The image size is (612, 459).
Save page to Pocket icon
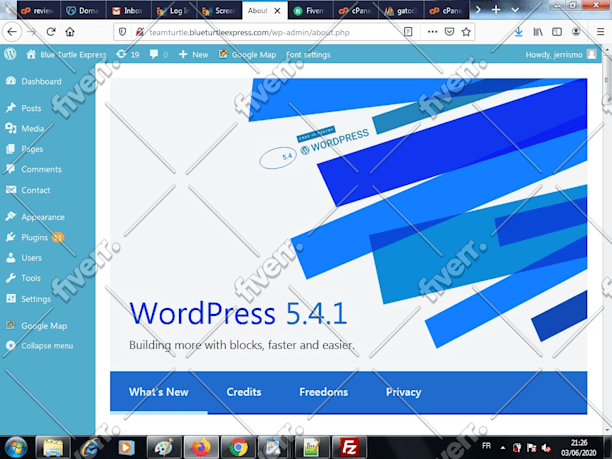pyautogui.click(x=450, y=32)
